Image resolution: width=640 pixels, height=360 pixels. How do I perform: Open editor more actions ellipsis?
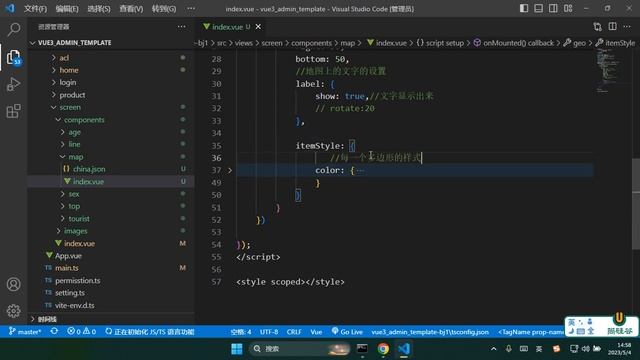[627, 27]
